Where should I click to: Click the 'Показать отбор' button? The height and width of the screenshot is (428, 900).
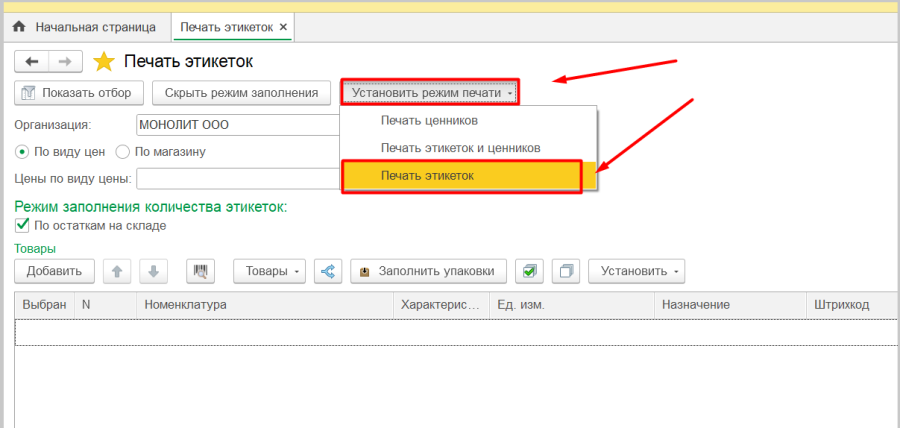click(78, 93)
